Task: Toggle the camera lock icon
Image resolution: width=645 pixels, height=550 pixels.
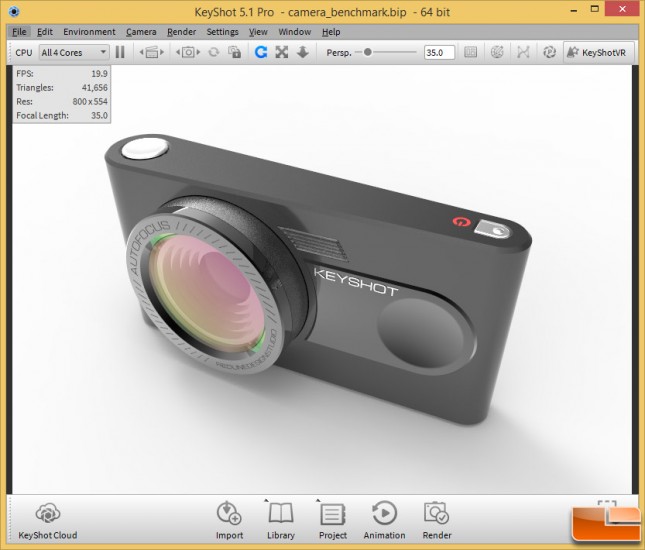Action: pos(234,52)
